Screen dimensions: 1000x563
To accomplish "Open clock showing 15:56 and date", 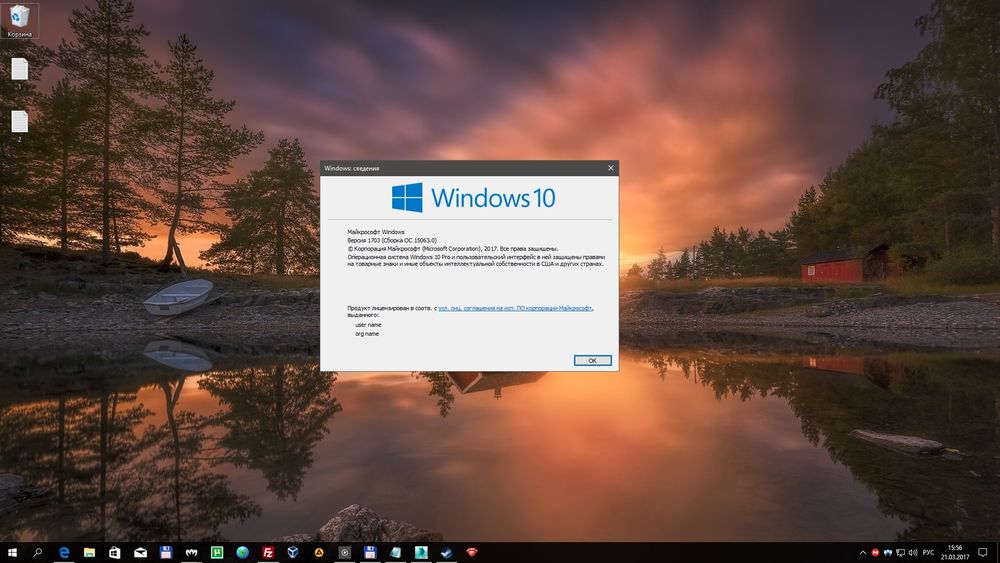I will point(955,552).
